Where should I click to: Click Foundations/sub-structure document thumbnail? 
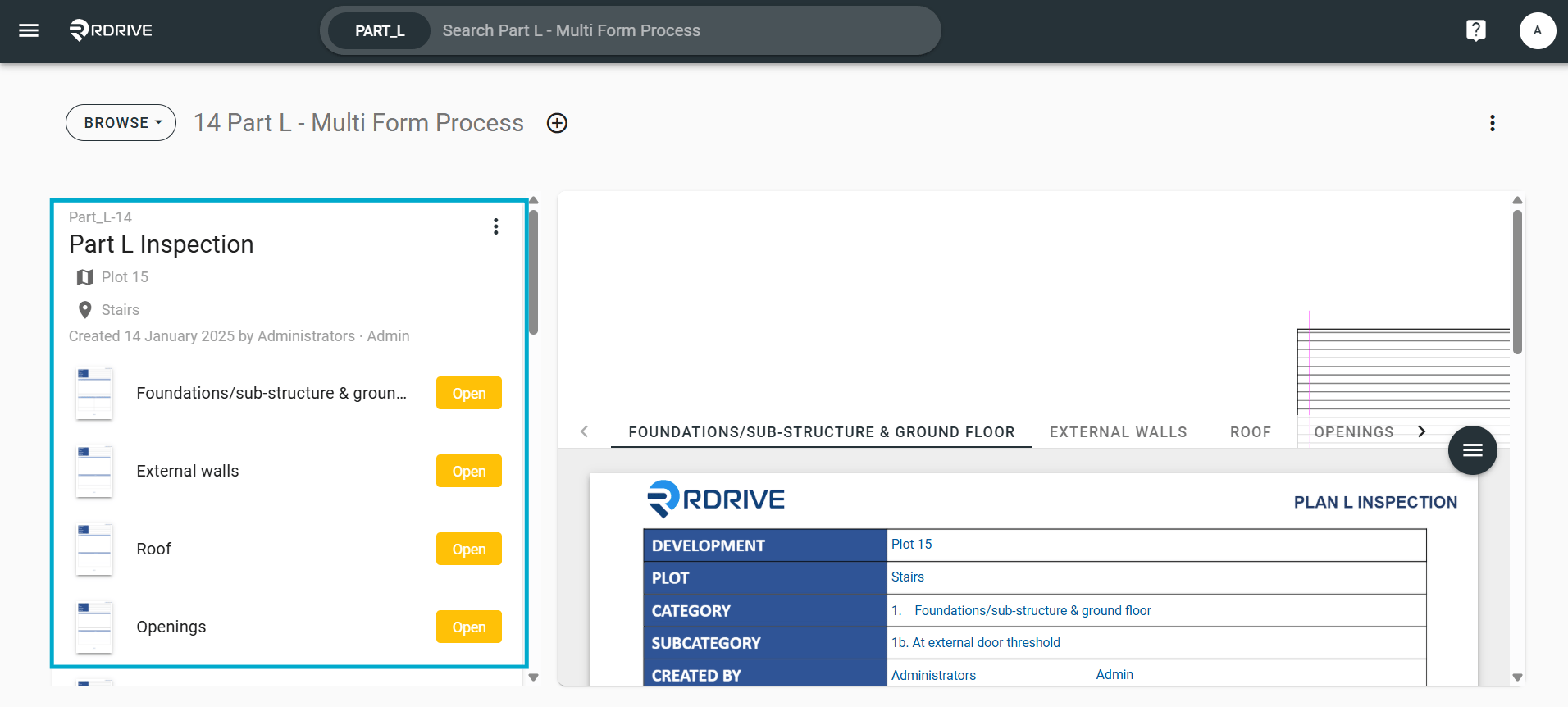(x=94, y=394)
